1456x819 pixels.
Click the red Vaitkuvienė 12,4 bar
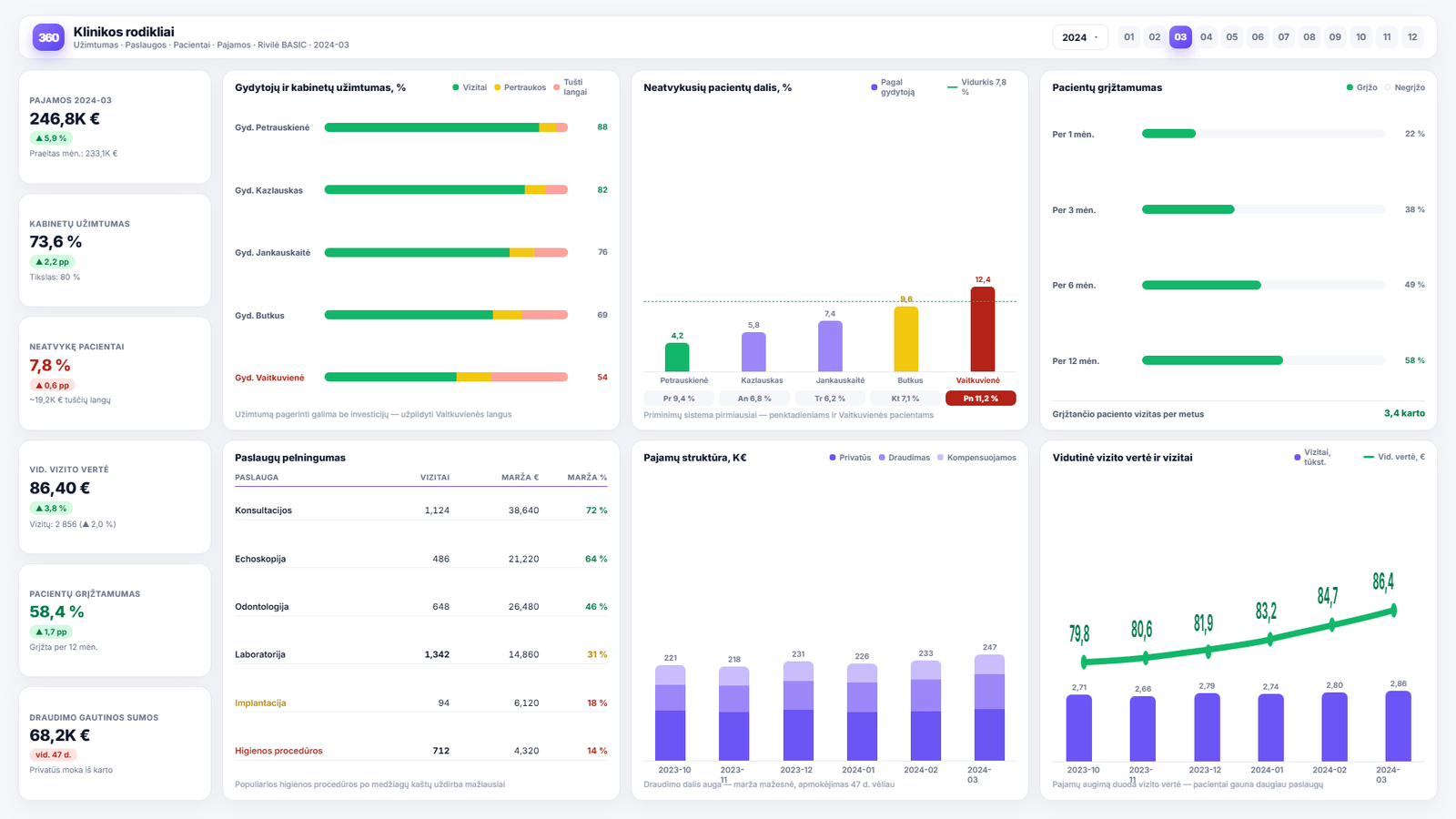[x=983, y=329]
